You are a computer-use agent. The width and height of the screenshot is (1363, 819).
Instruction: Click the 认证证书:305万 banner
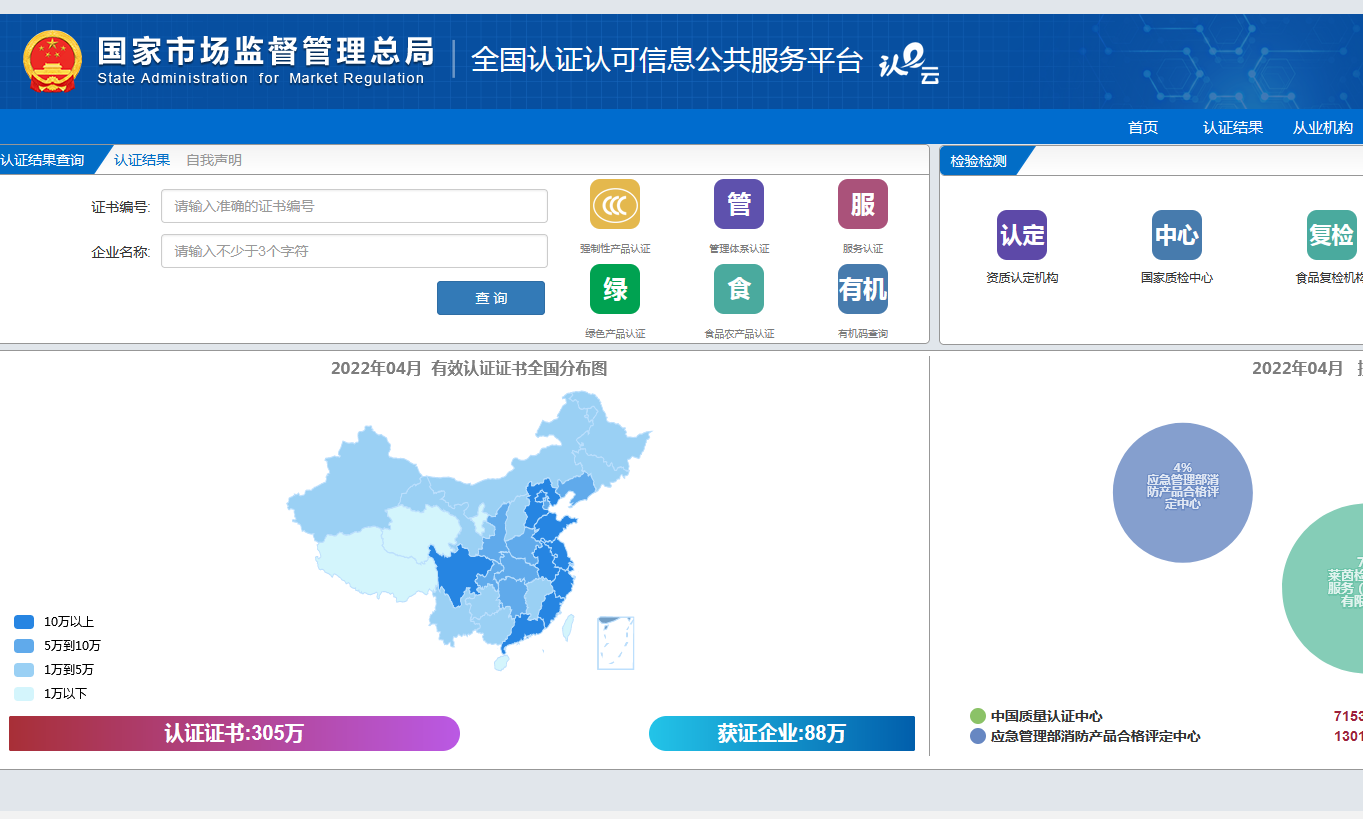[234, 733]
